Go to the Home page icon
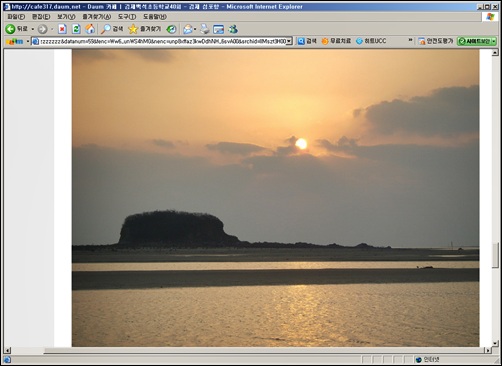 [x=90, y=29]
